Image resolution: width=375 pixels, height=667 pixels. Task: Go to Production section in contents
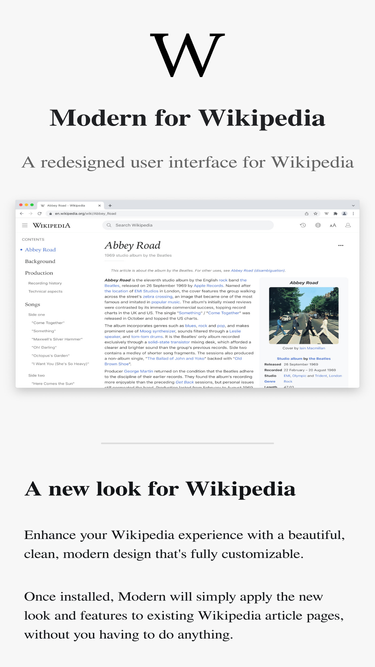point(39,273)
